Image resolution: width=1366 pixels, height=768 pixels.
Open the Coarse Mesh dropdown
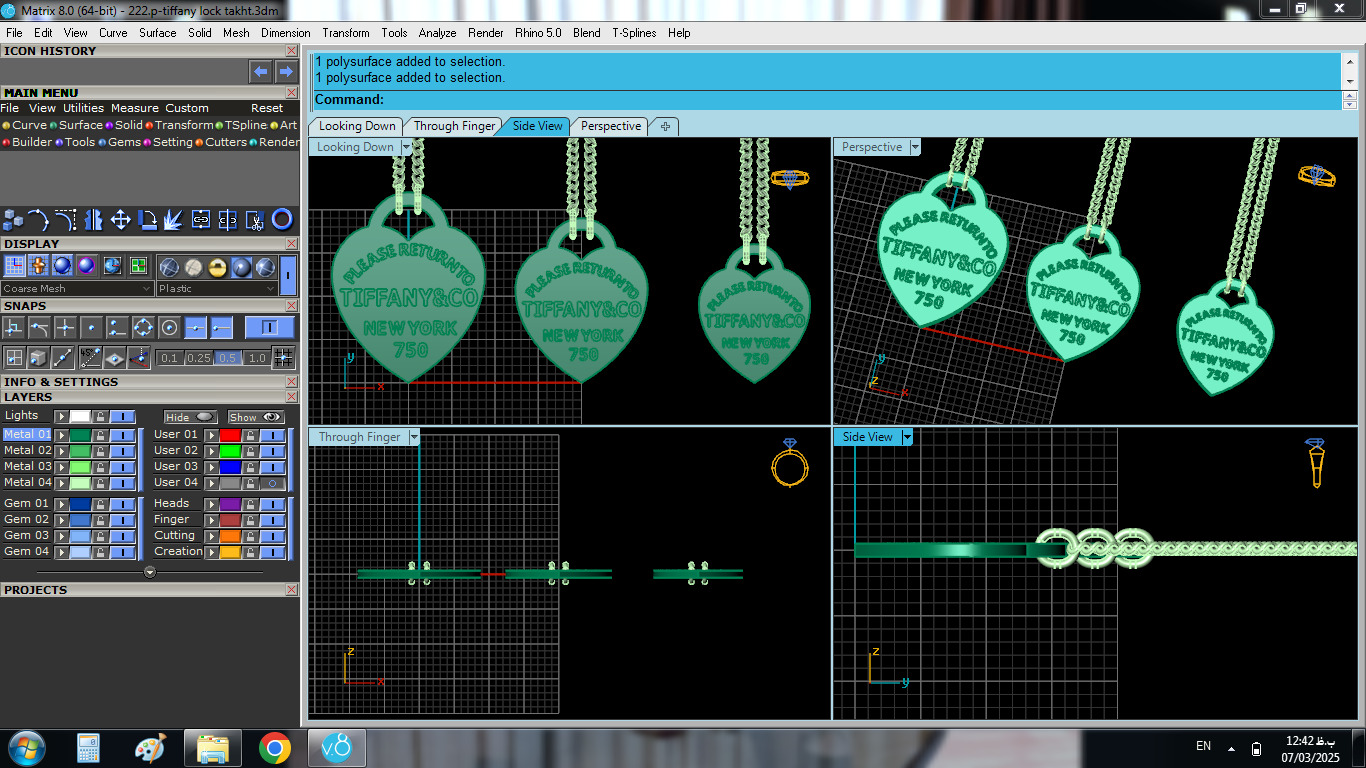77,289
